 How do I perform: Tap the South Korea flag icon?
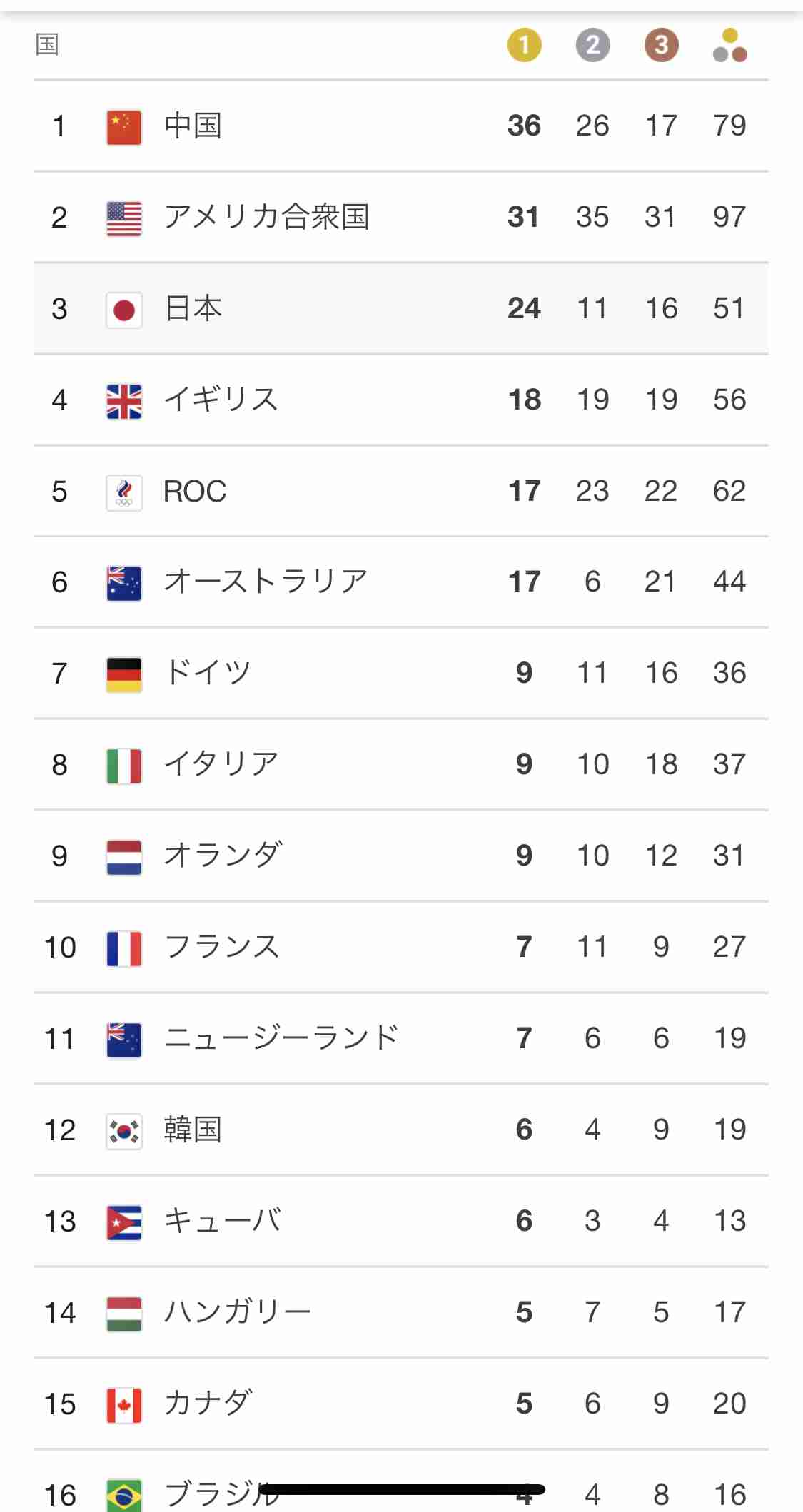pyautogui.click(x=124, y=1131)
